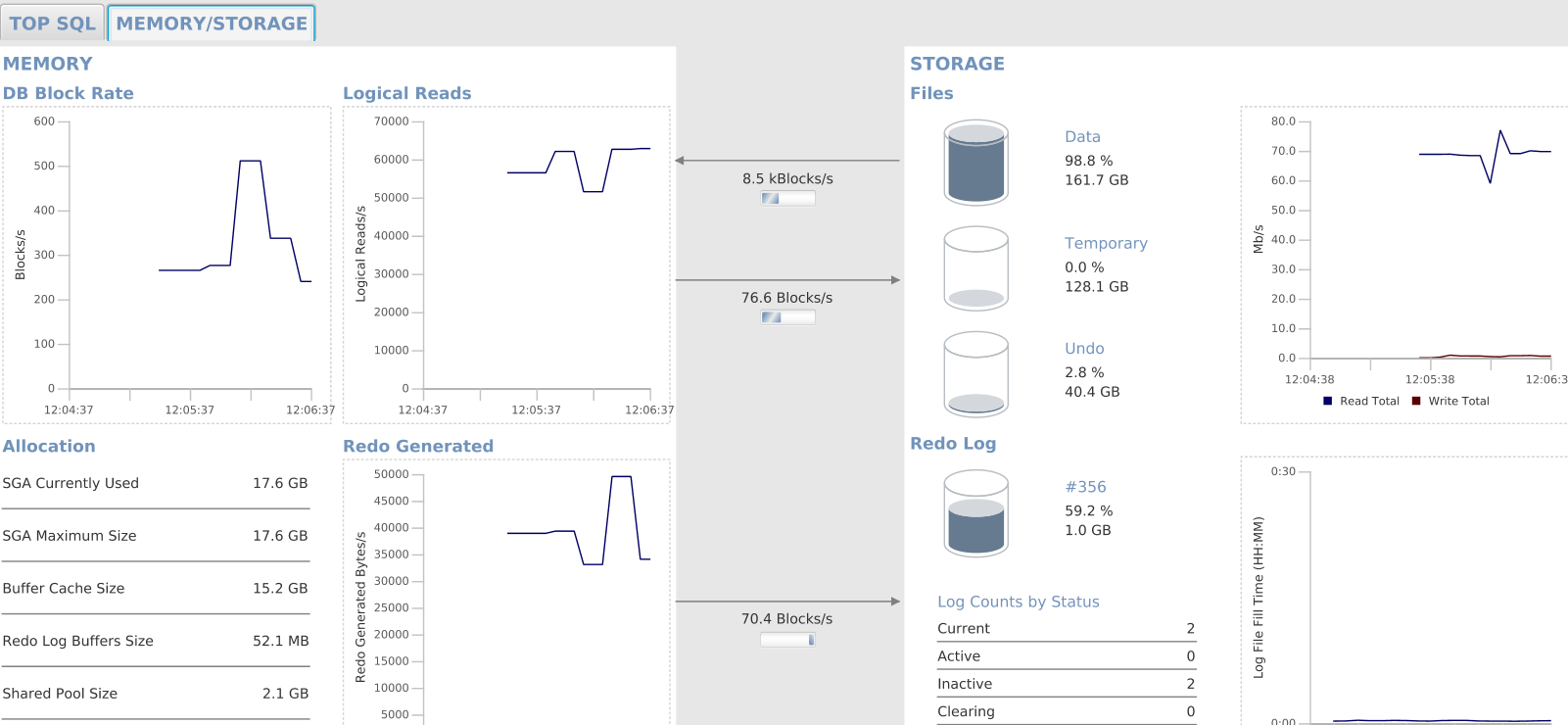Click the Redo Generated chart
The width and height of the screenshot is (1568, 725).
pos(506,592)
